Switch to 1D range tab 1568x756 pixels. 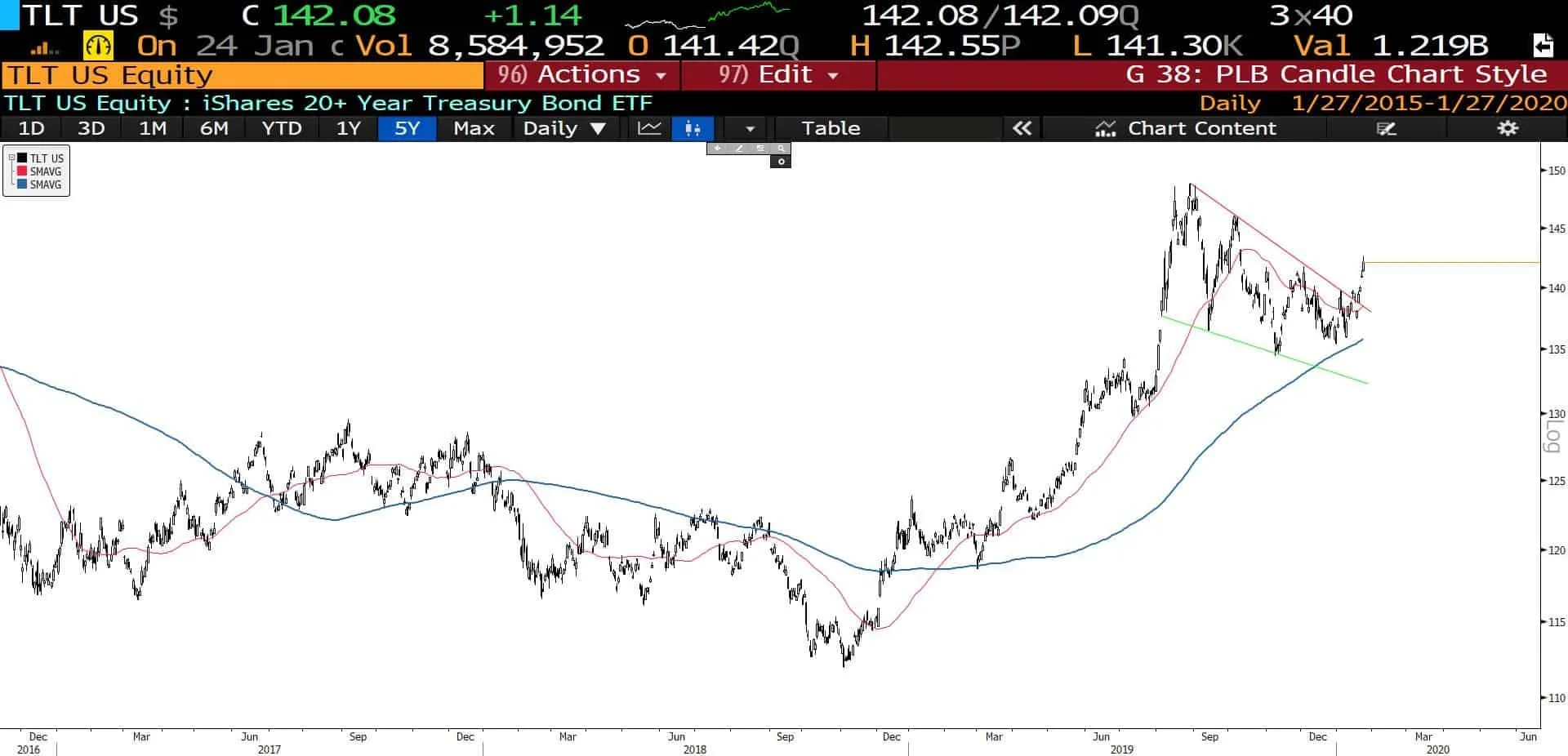31,128
